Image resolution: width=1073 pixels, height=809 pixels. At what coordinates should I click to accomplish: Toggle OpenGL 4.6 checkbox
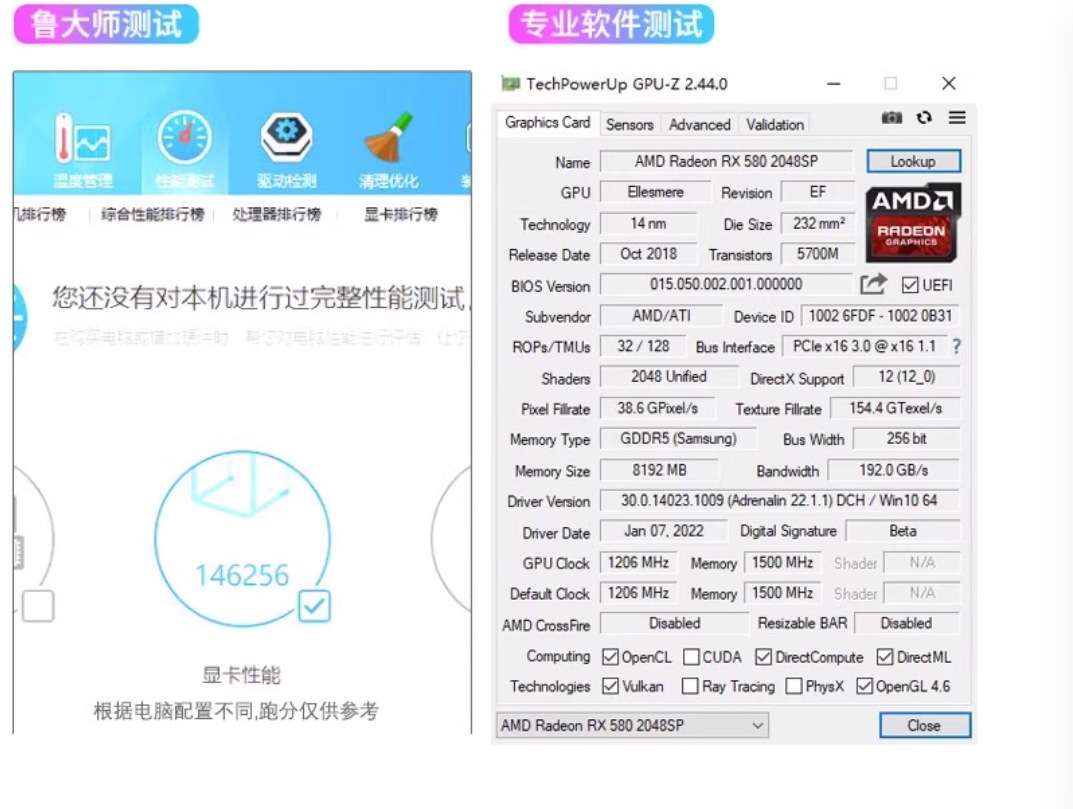(864, 686)
